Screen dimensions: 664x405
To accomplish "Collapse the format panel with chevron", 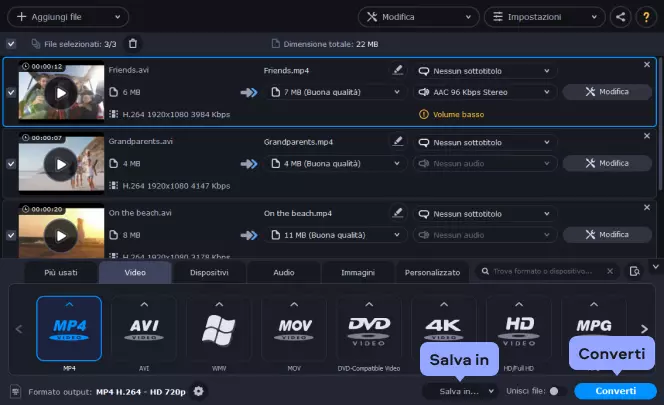I will coord(656,267).
